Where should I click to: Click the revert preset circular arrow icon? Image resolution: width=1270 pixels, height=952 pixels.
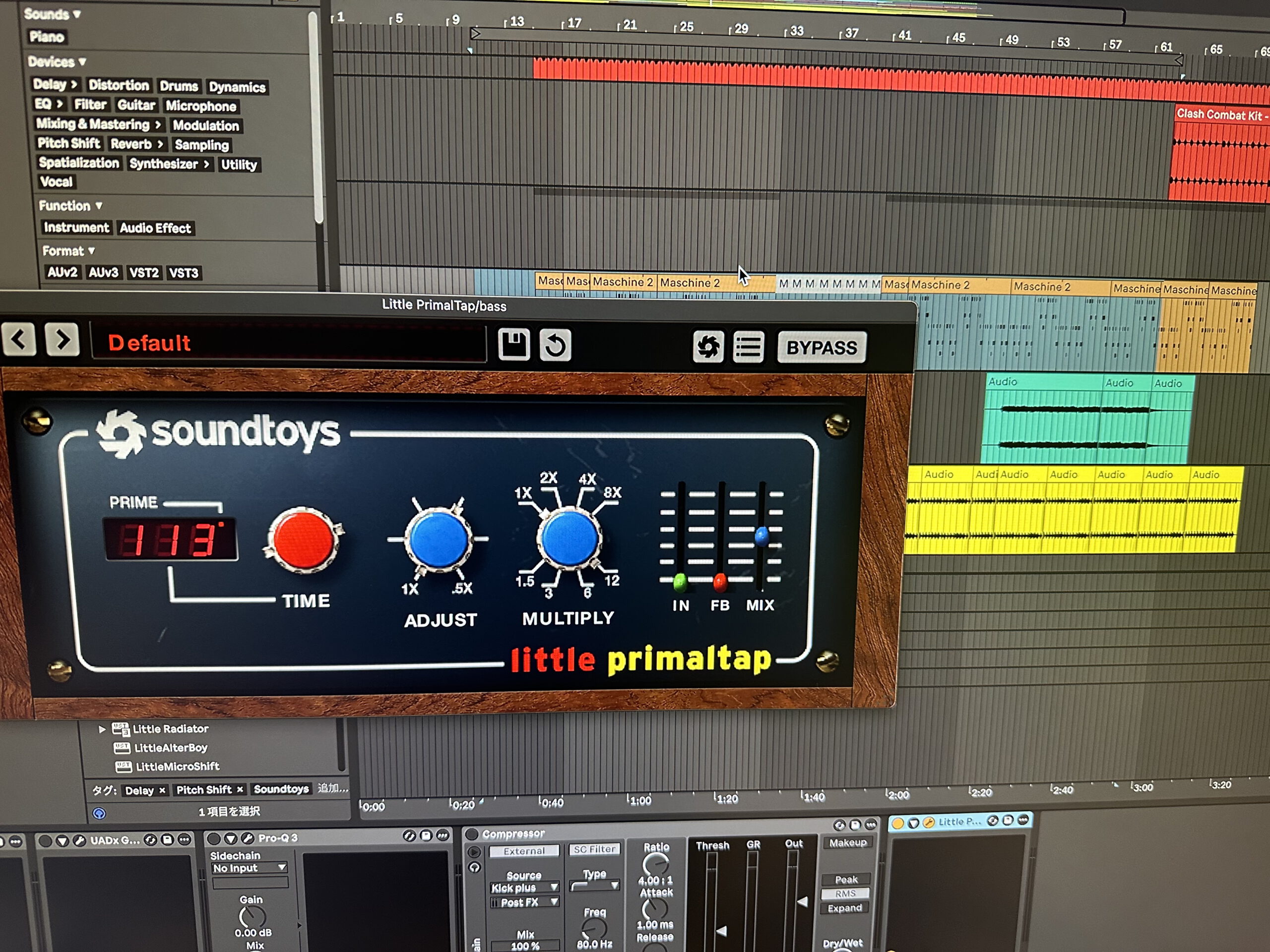pos(555,346)
